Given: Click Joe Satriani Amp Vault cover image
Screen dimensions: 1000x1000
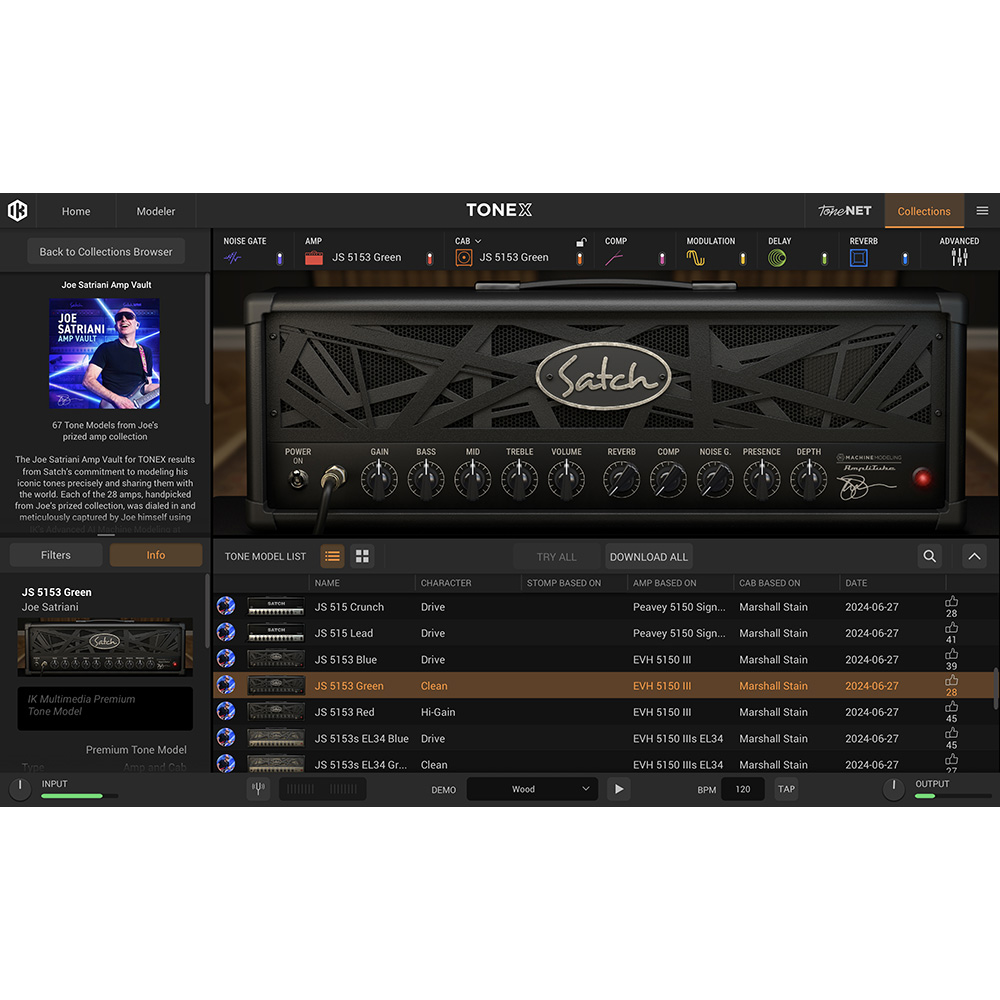Looking at the screenshot, I should pos(105,353).
